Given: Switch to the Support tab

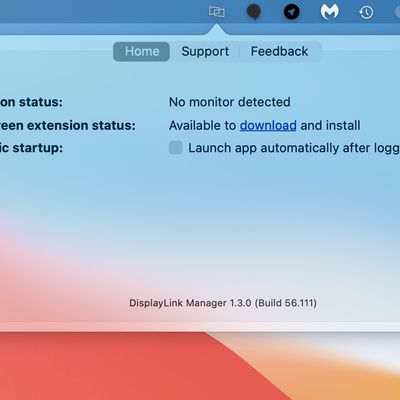Looking at the screenshot, I should click(x=205, y=51).
